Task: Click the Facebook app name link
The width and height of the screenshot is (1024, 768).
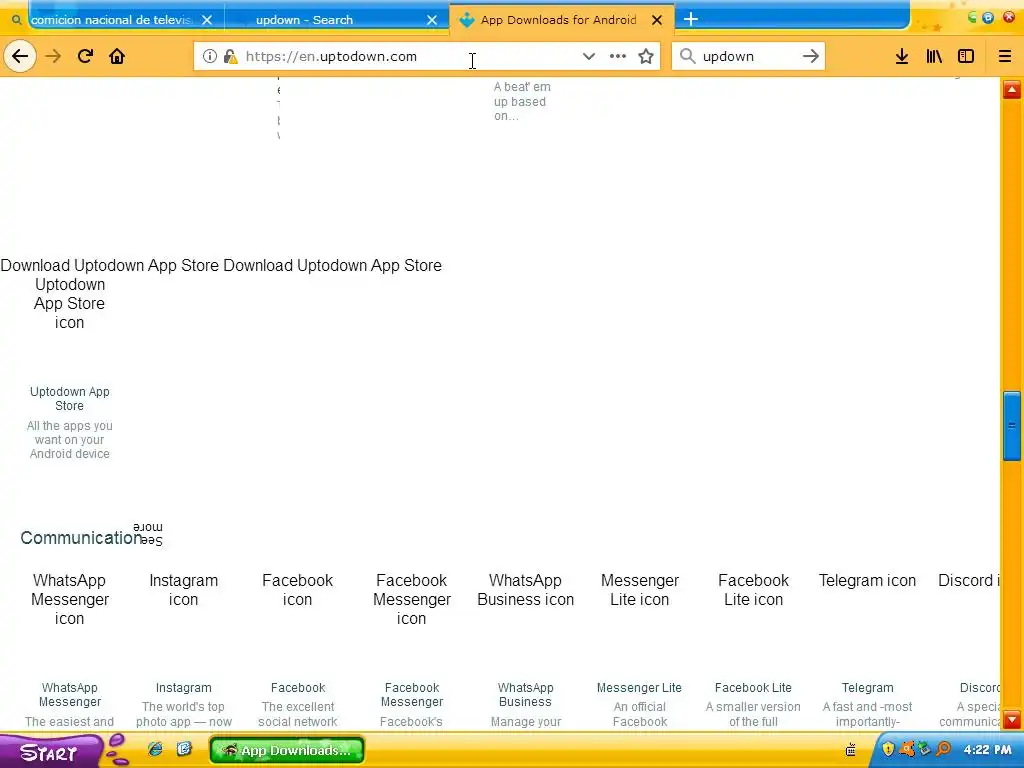Action: click(x=298, y=688)
